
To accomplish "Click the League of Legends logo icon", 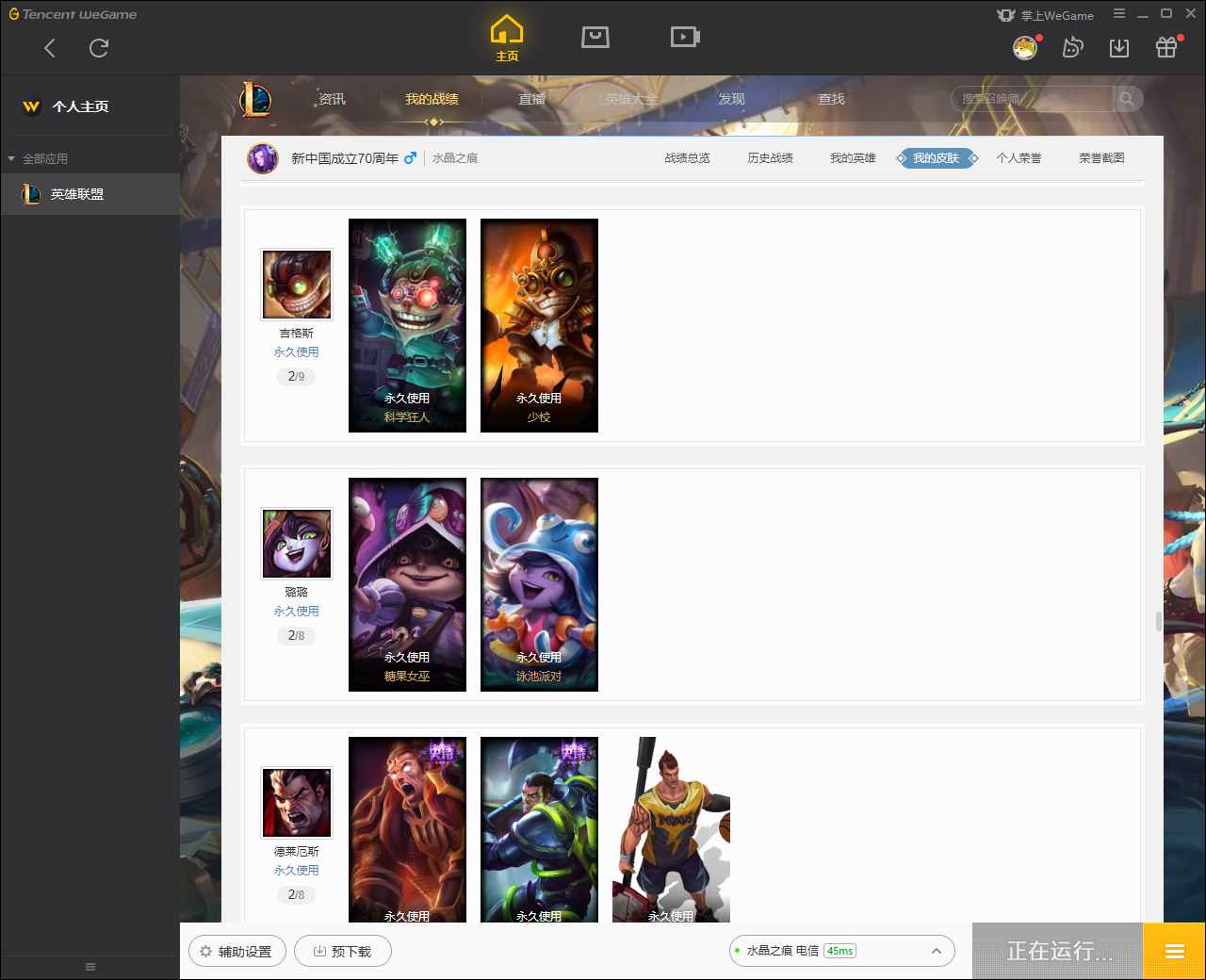I will click(255, 99).
